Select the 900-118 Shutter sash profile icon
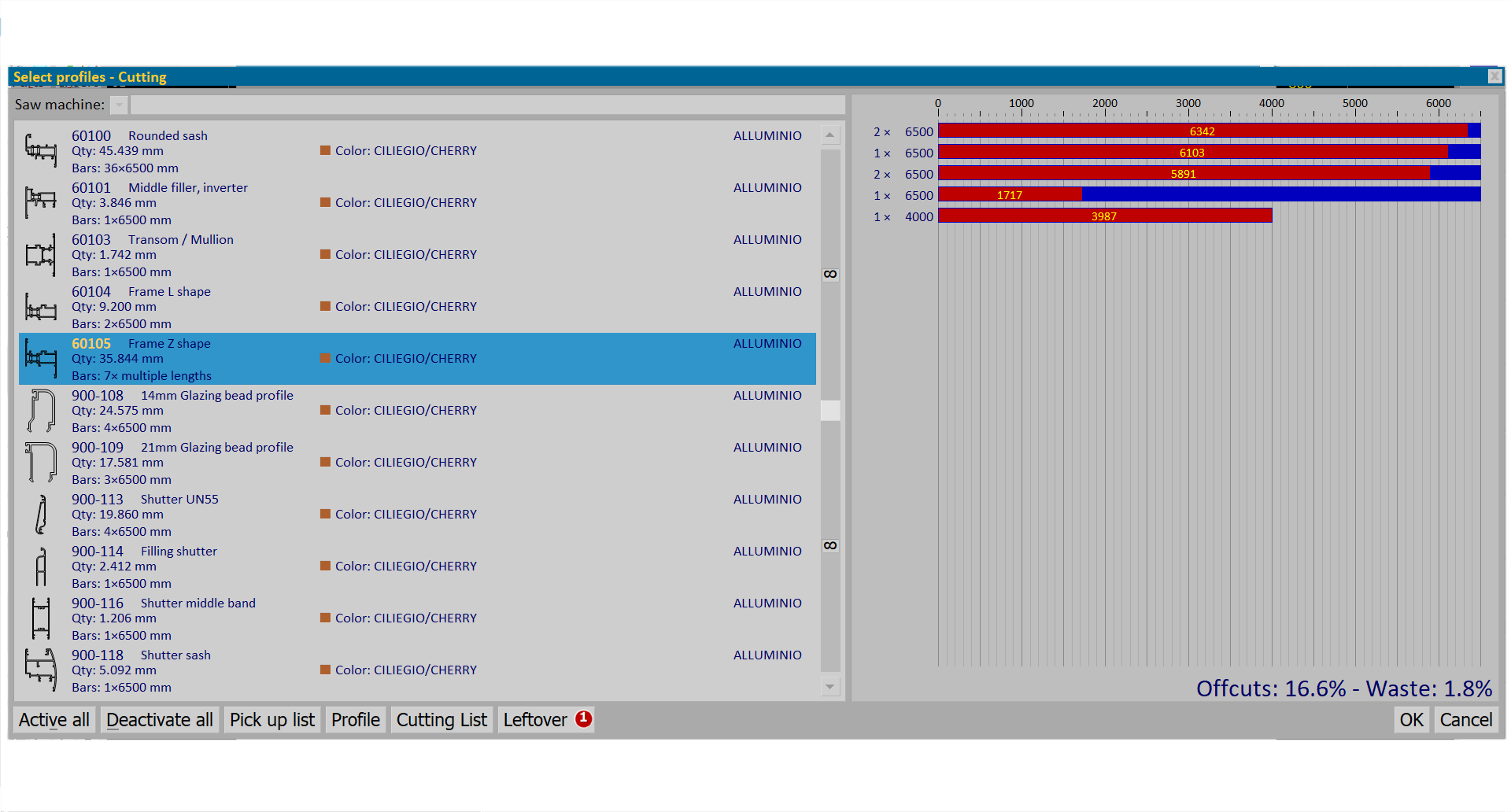This screenshot has height=812, width=1511. 41,670
